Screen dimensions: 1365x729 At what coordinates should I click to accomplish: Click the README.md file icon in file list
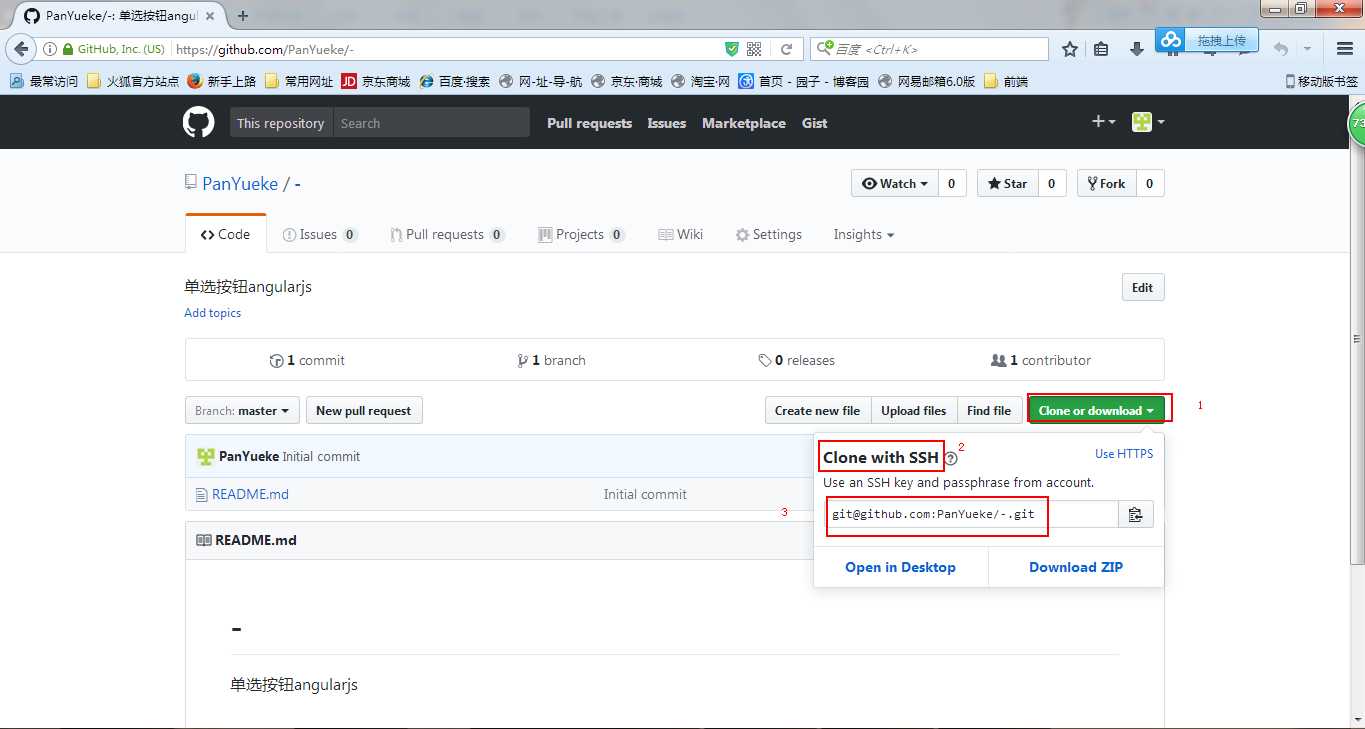(x=203, y=494)
